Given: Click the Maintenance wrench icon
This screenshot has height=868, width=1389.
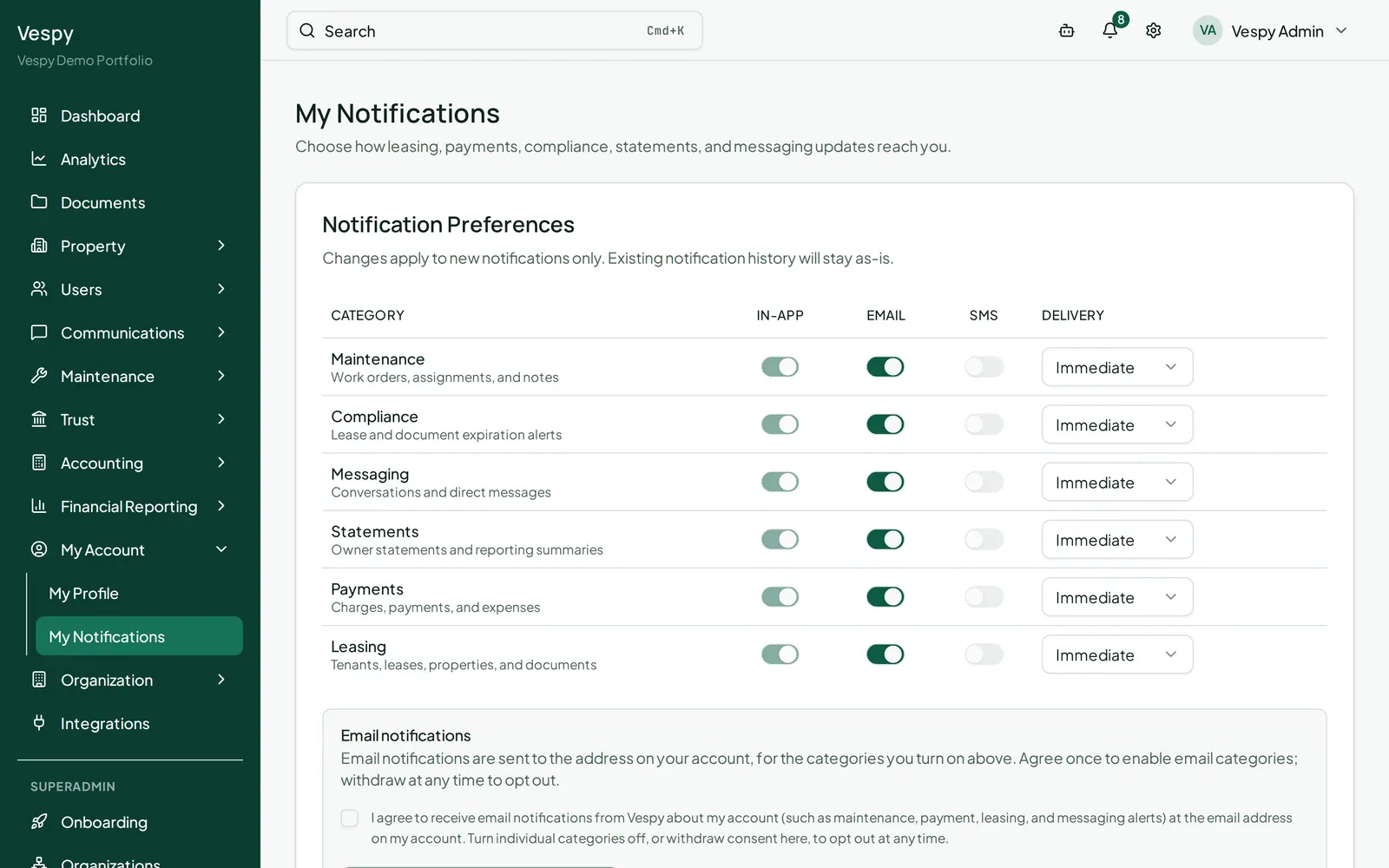Looking at the screenshot, I should pos(39,376).
